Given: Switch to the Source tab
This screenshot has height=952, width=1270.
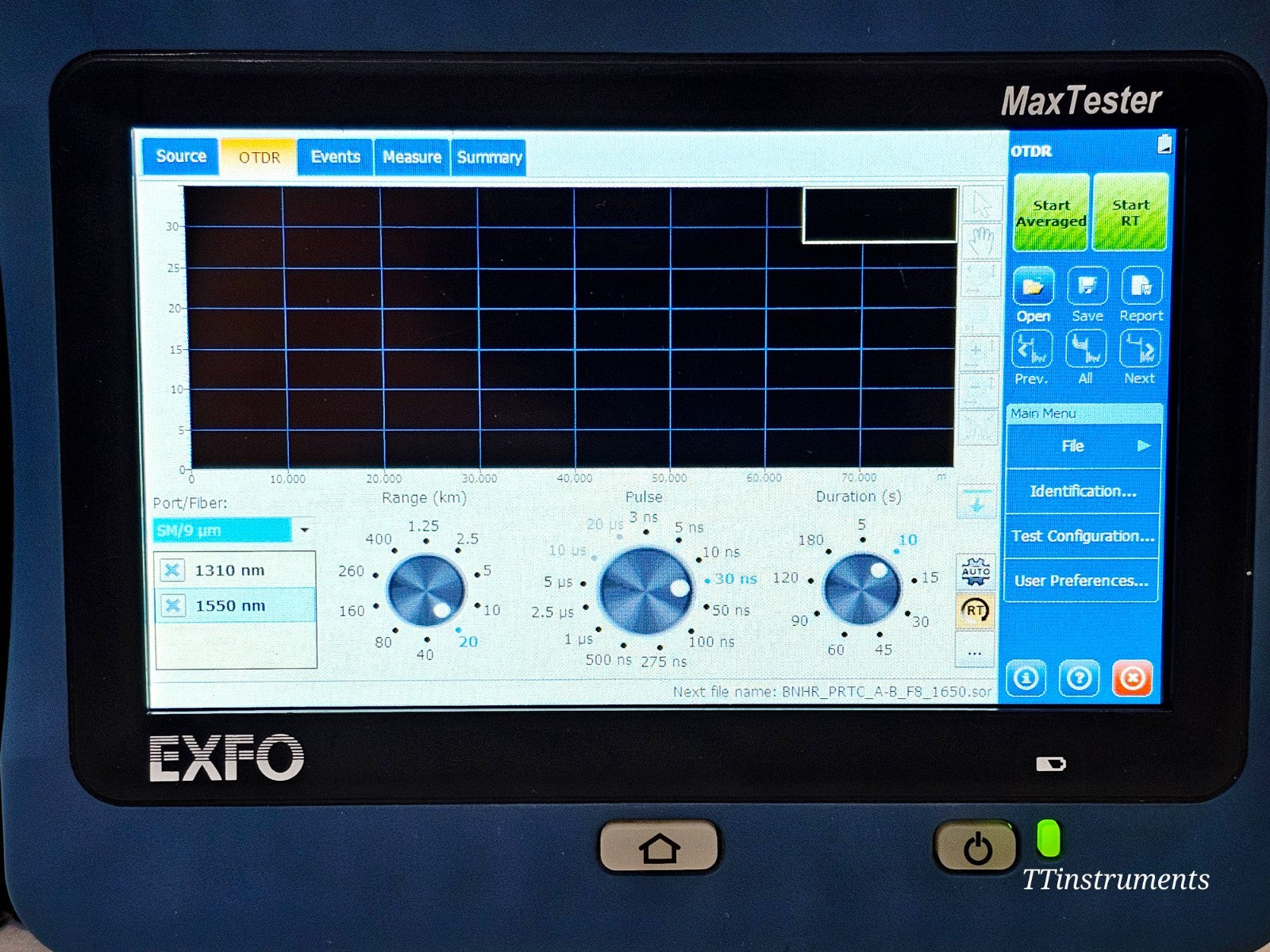Looking at the screenshot, I should [181, 156].
